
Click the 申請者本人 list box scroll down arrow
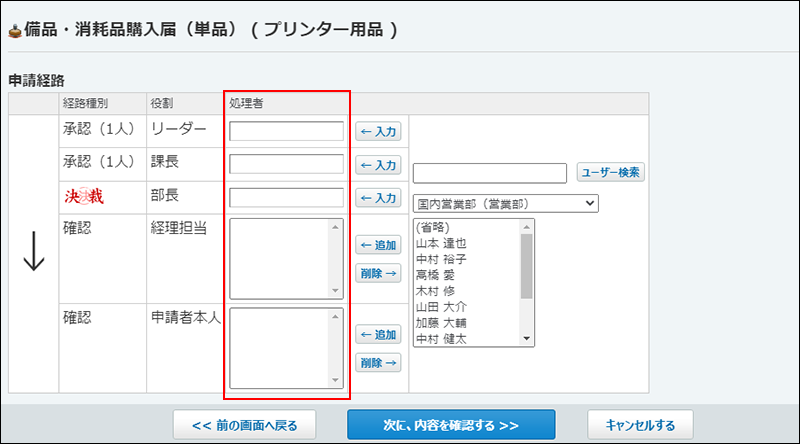click(335, 380)
